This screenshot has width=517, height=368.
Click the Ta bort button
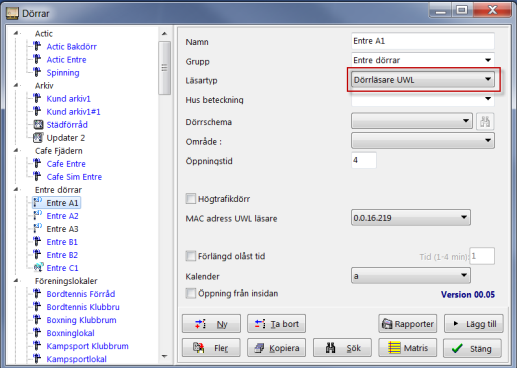tap(276, 324)
